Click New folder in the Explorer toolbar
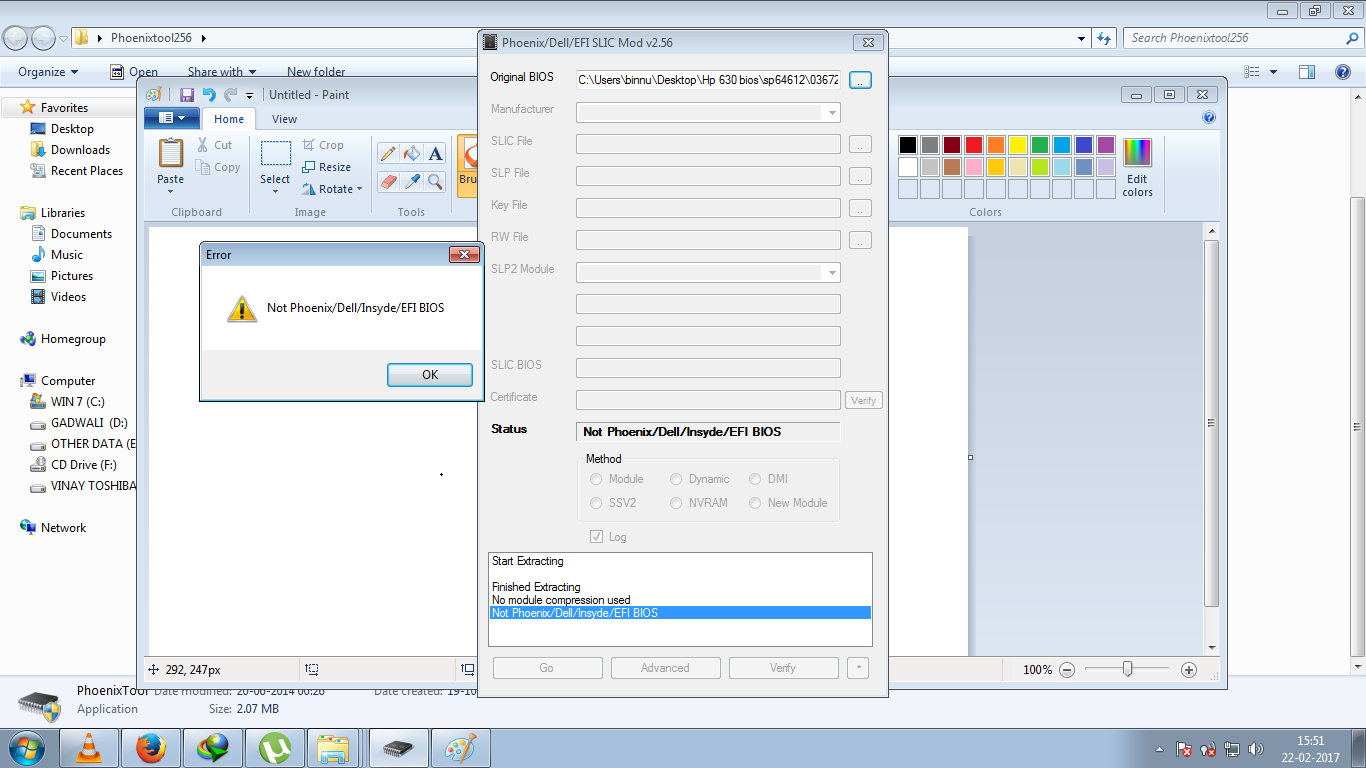This screenshot has width=1366, height=768. pos(316,72)
